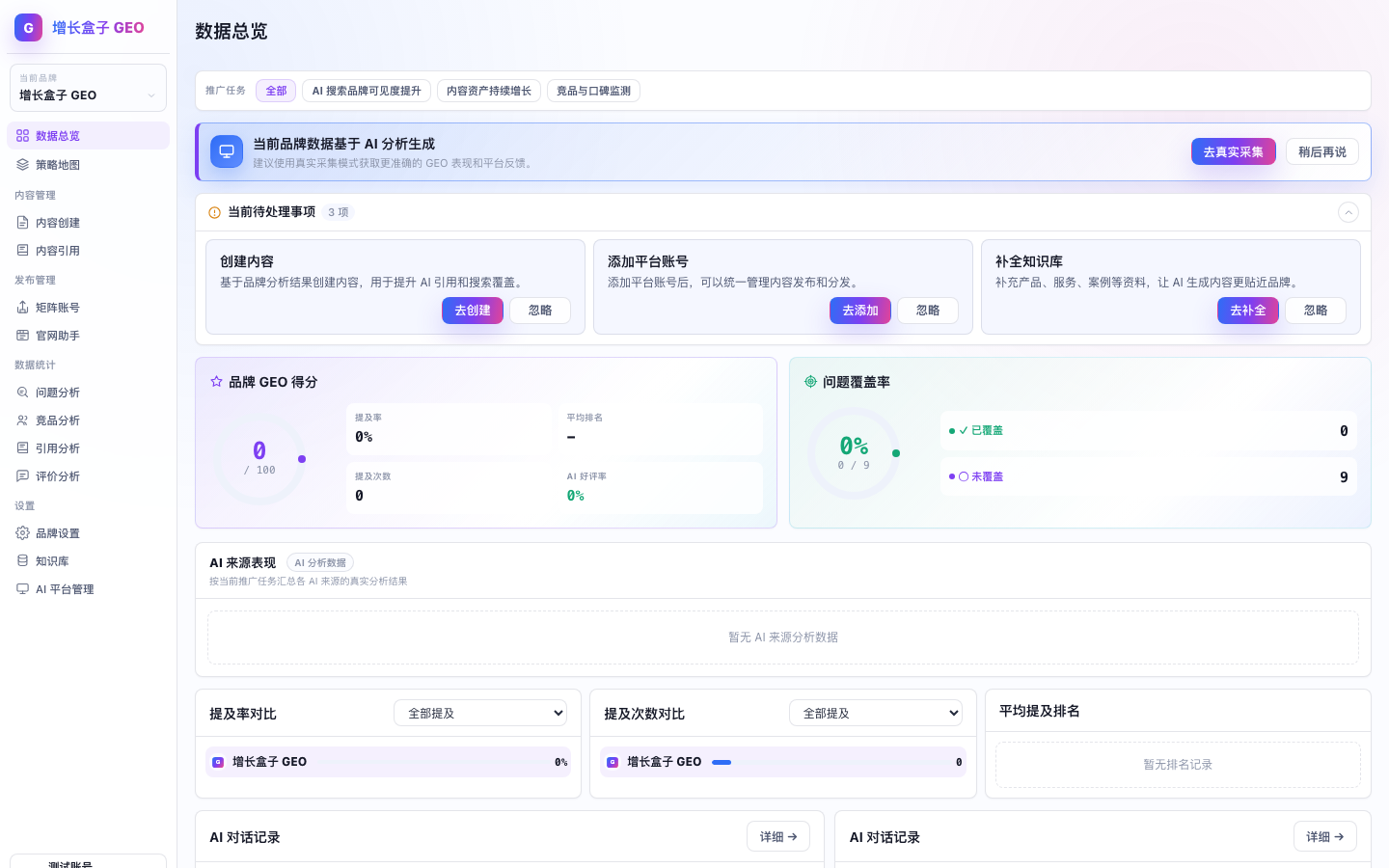Click 详细 button in left AI 对话记录
The width and height of the screenshot is (1389, 868).
click(778, 836)
